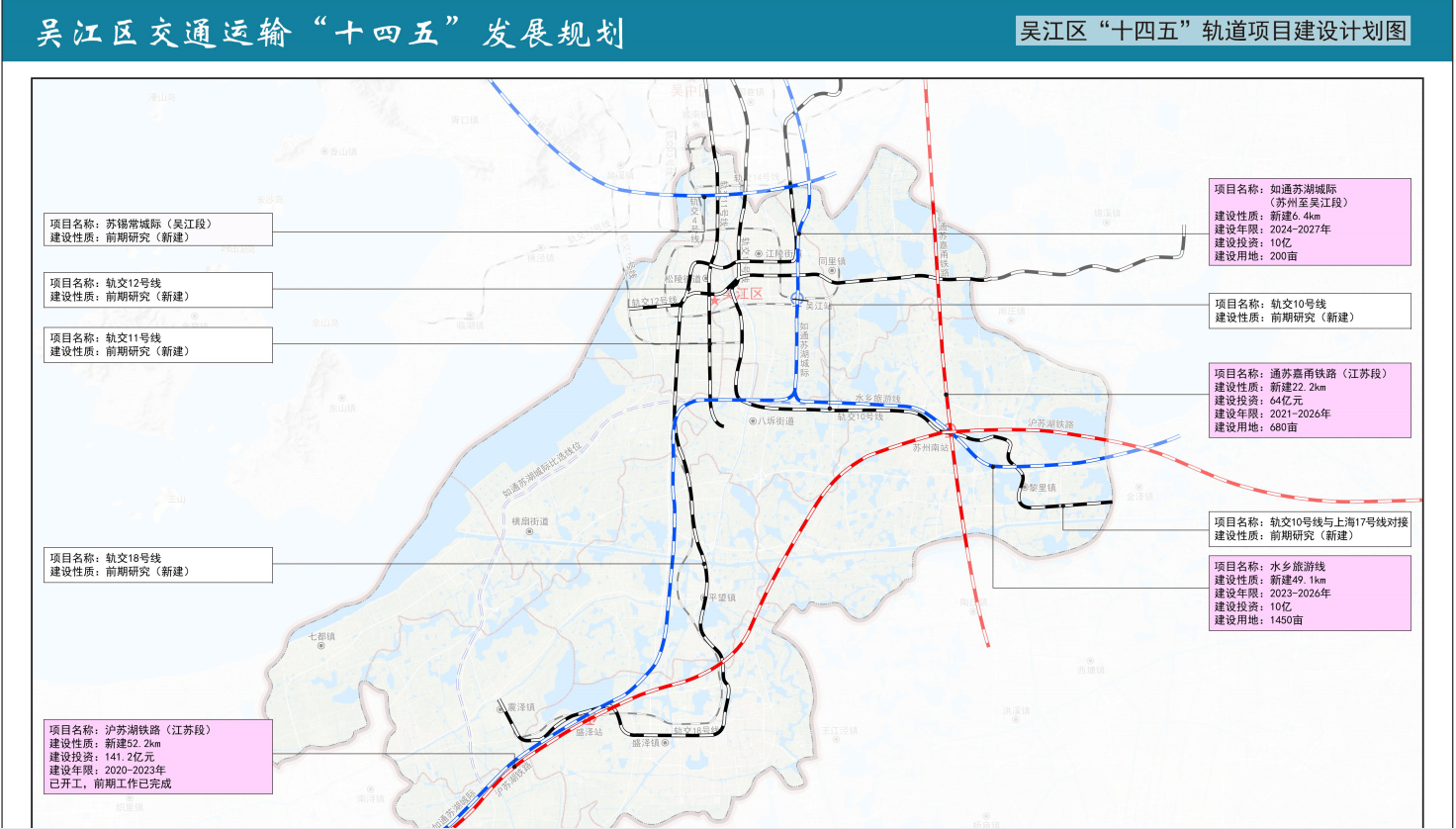Click 建设用地:1450亩 text
This screenshot has height=829, width=1456.
(1258, 620)
